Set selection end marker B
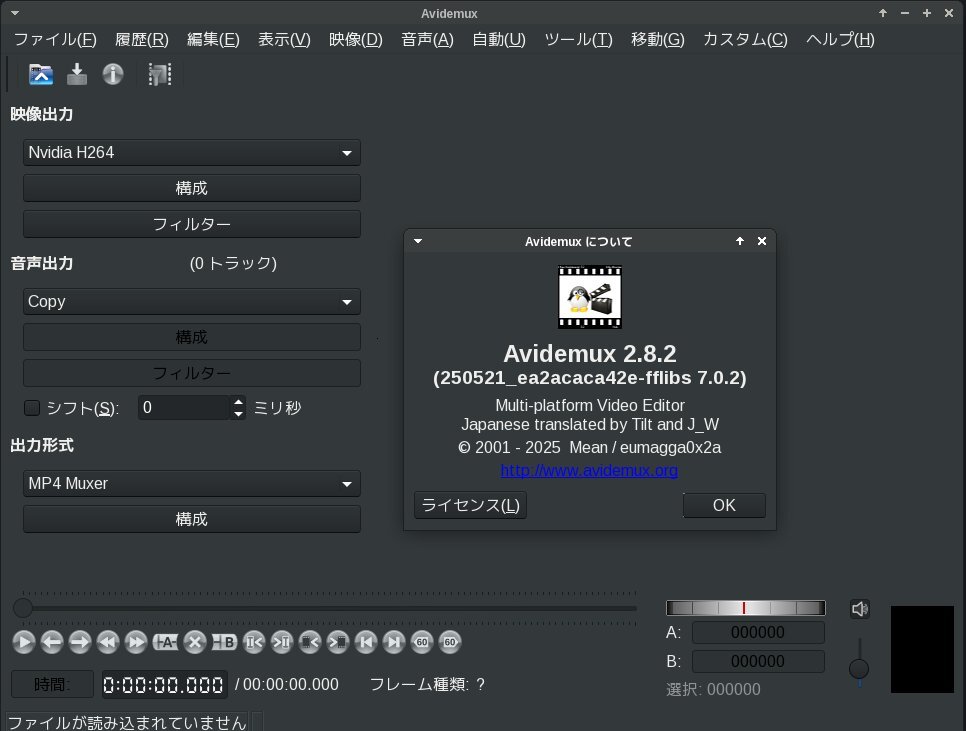 click(224, 642)
